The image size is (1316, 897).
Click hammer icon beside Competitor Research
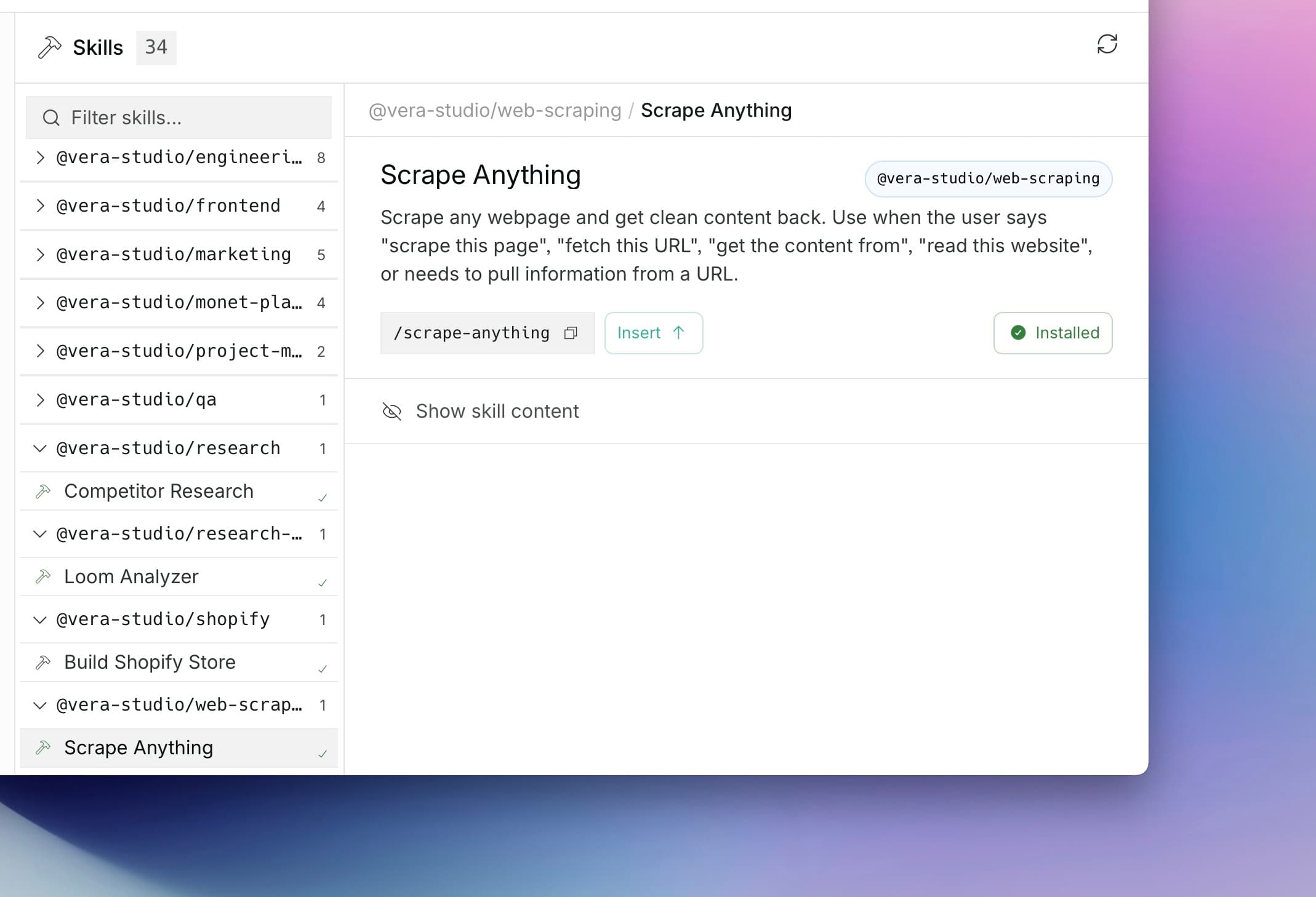coord(43,491)
